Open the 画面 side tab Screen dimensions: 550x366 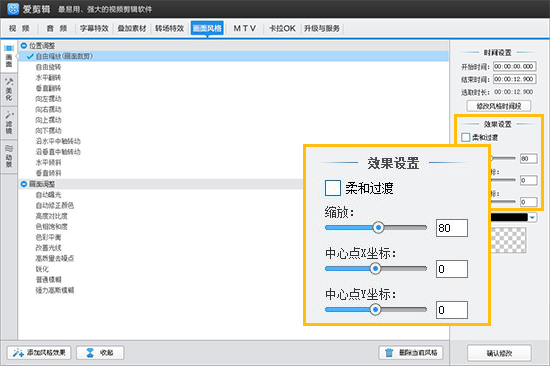[9, 56]
